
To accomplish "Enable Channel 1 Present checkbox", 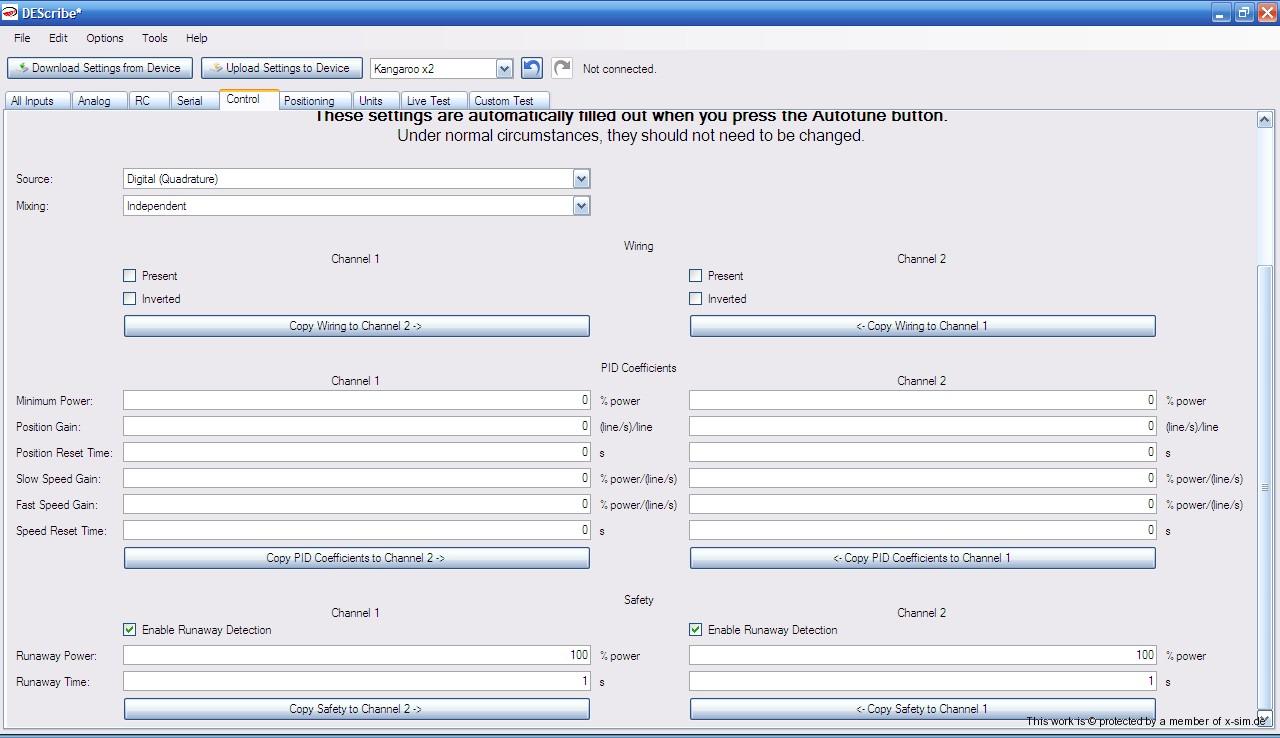I will click(x=130, y=276).
